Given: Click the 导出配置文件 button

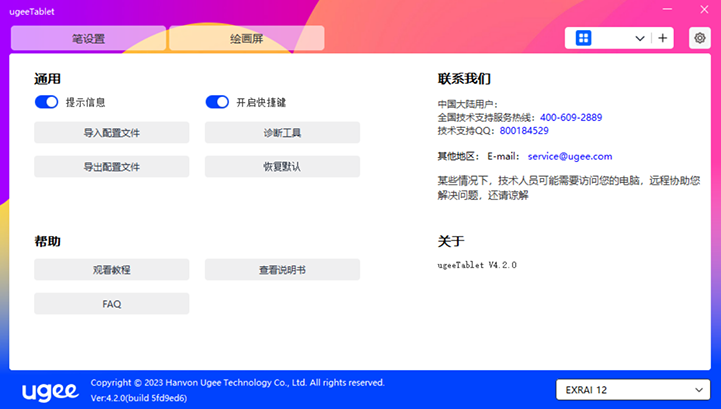Looking at the screenshot, I should click(x=112, y=167).
